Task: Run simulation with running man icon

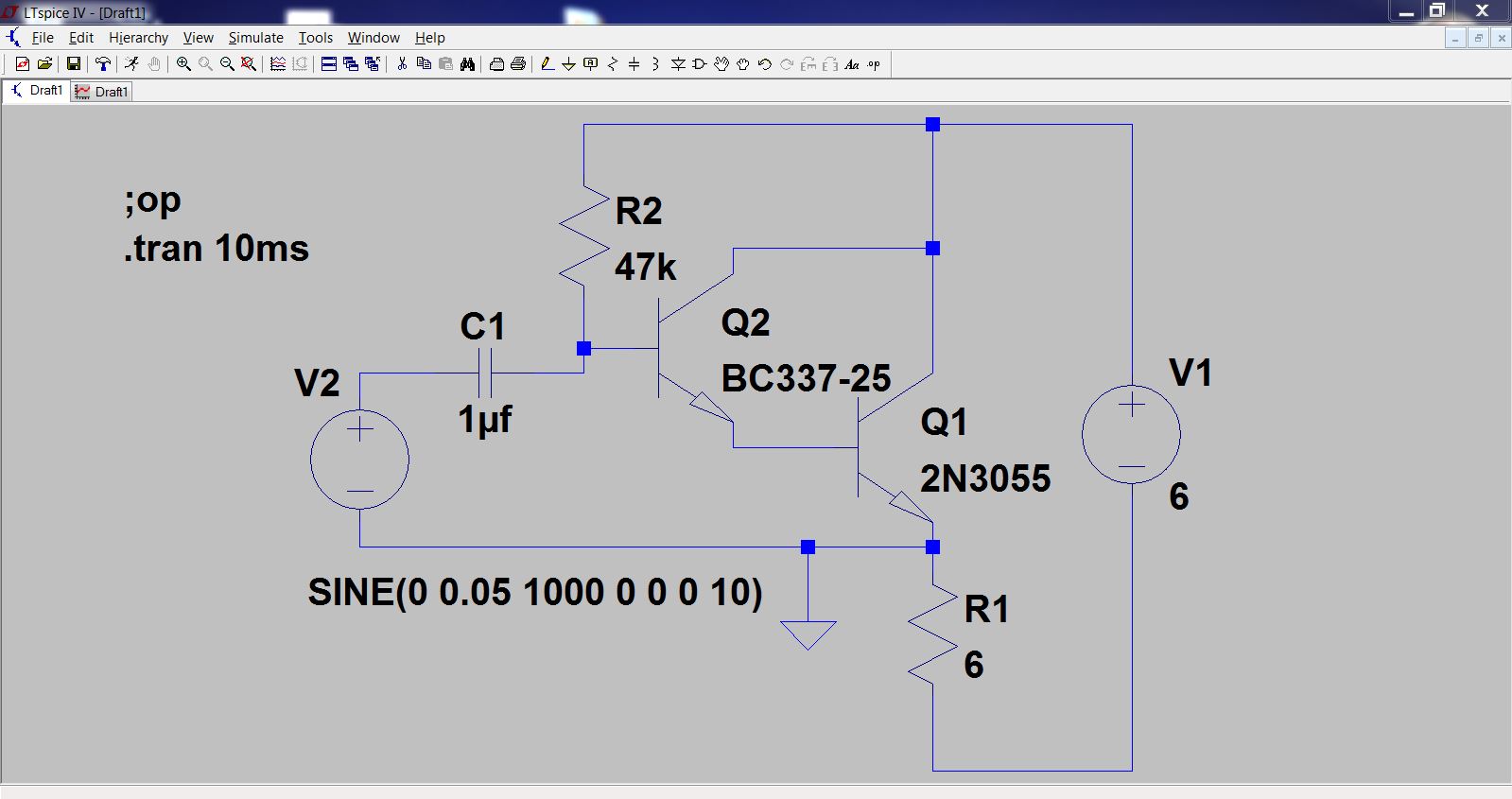Action: pyautogui.click(x=131, y=64)
